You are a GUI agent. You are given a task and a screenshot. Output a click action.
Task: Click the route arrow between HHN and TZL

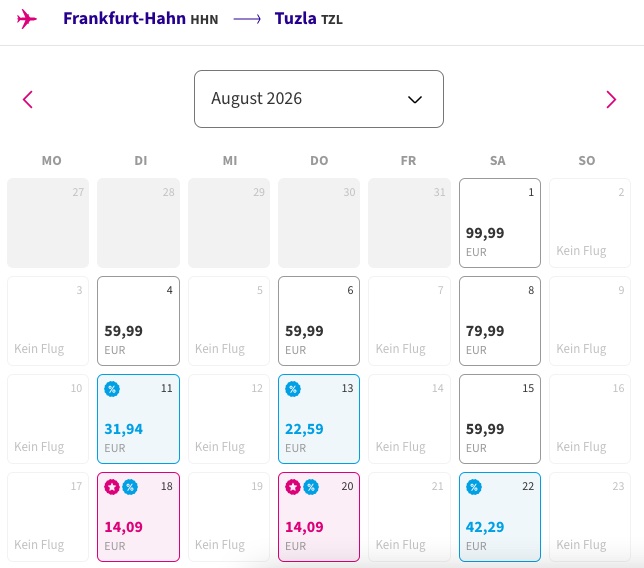(x=247, y=19)
